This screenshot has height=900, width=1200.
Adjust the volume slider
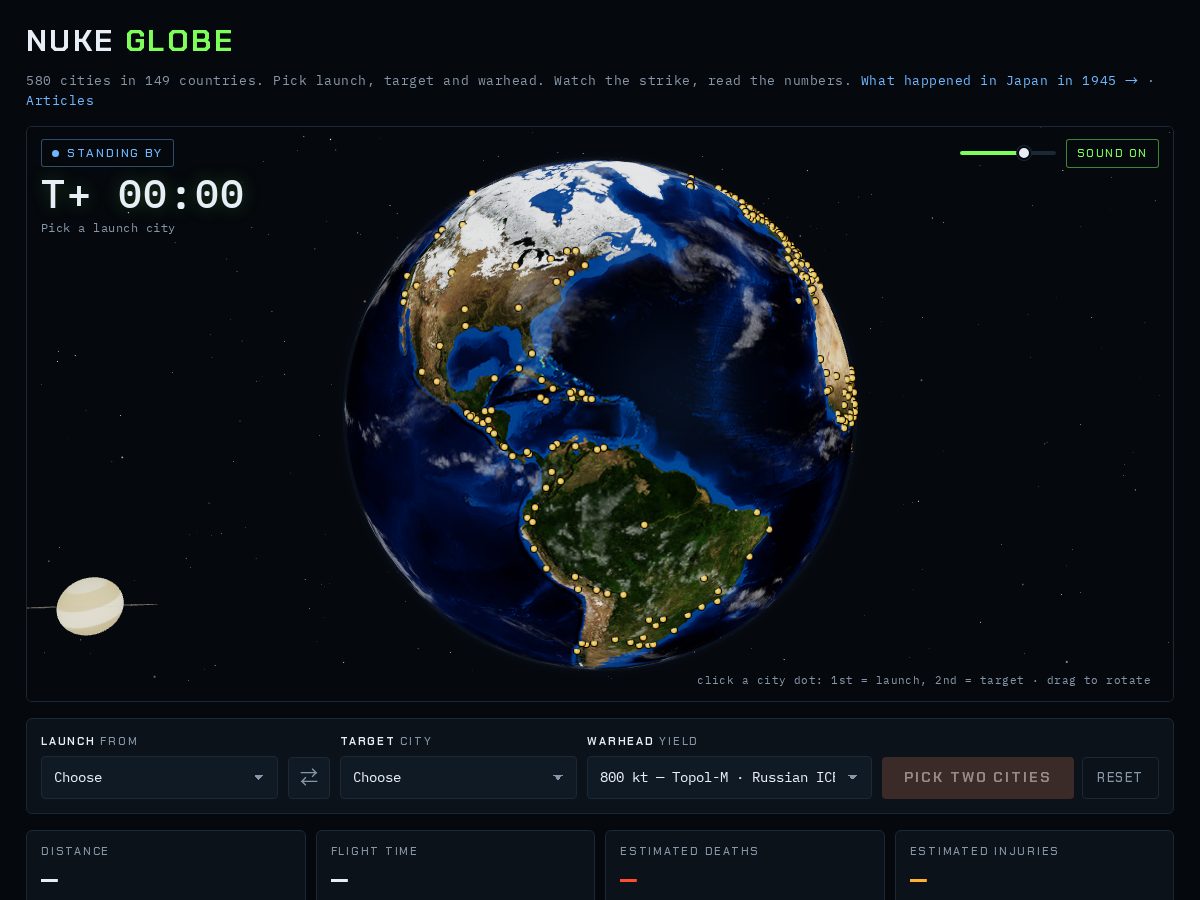point(1007,153)
